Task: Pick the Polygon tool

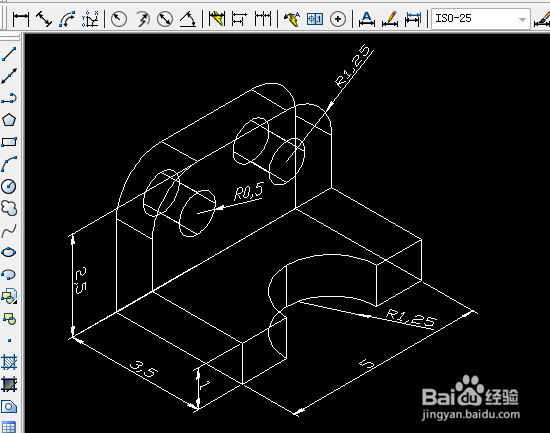Action: [9, 120]
